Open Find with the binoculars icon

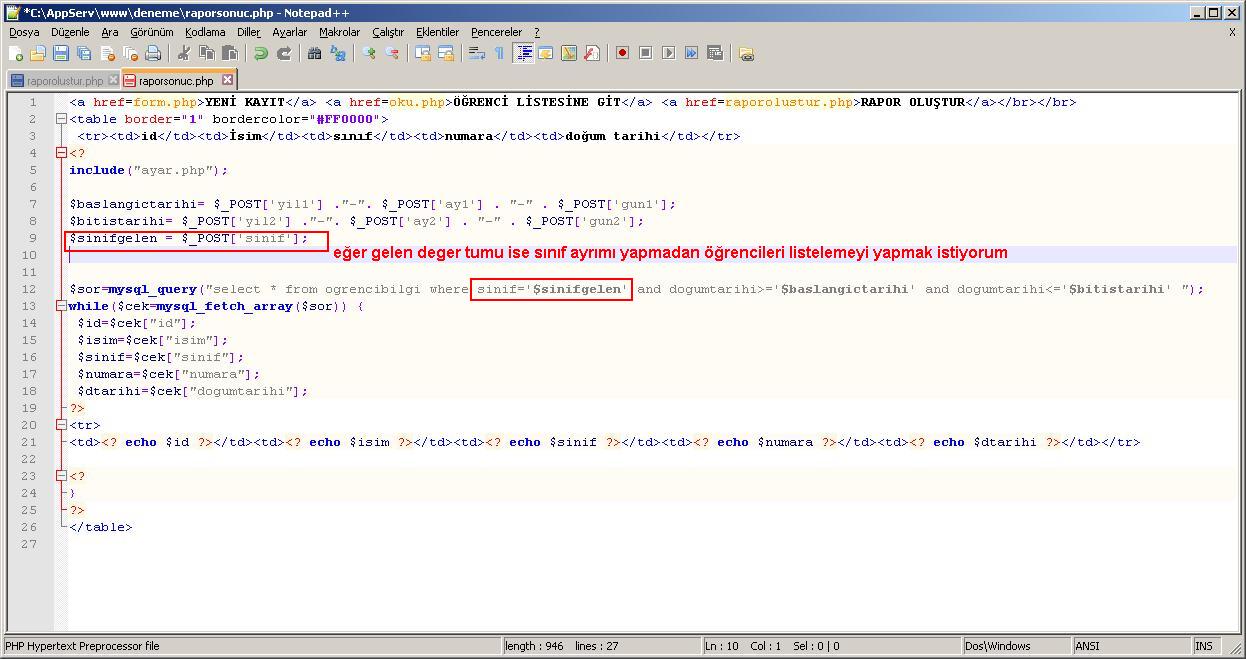[x=315, y=53]
